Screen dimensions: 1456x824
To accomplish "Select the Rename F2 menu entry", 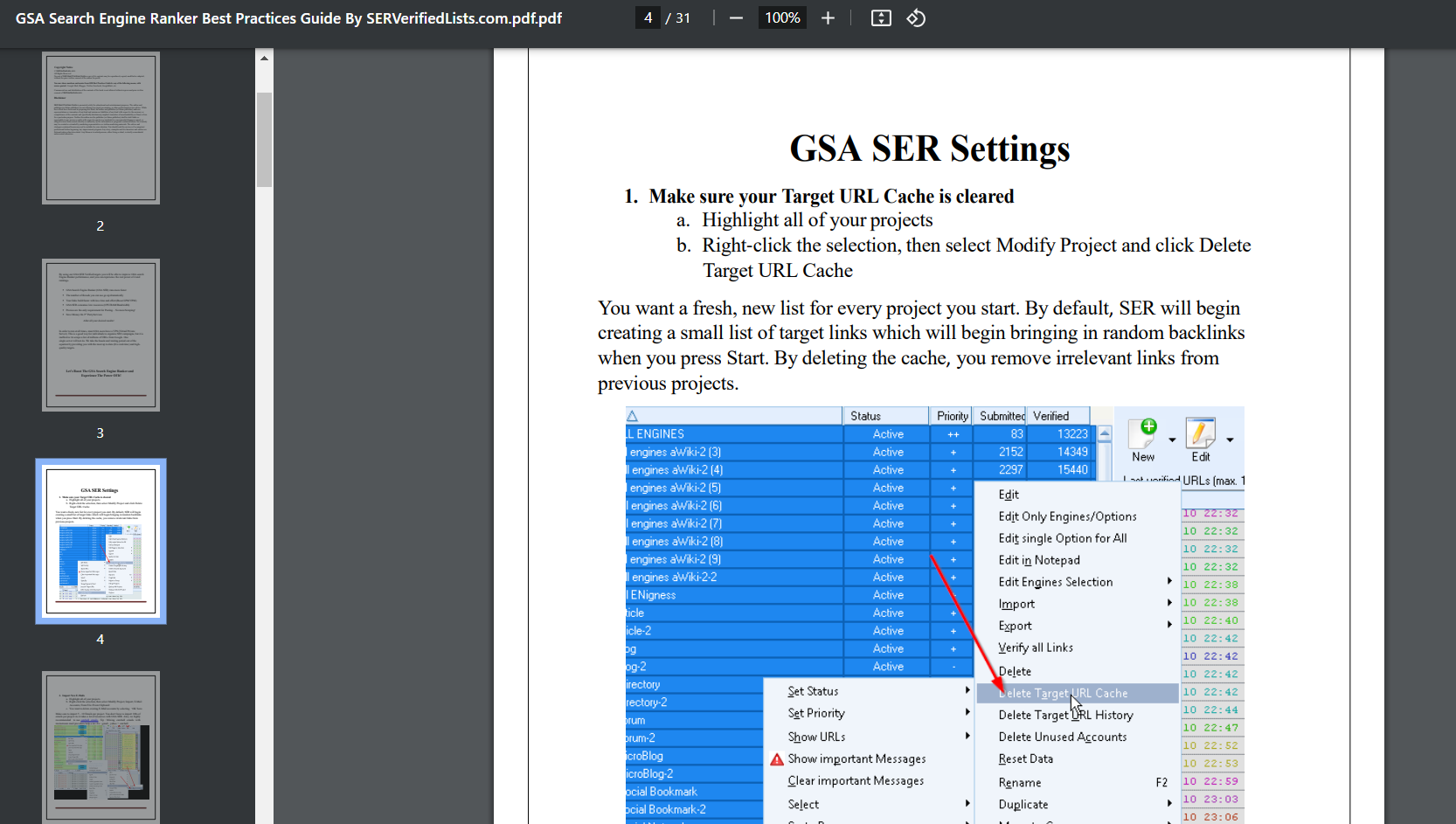I will tap(1078, 782).
